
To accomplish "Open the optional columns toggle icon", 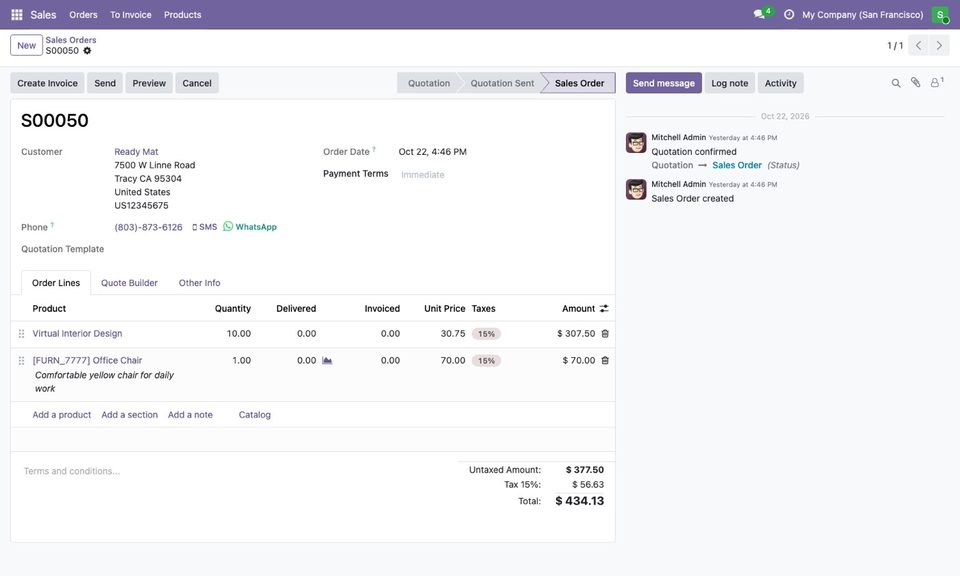I will [x=604, y=309].
